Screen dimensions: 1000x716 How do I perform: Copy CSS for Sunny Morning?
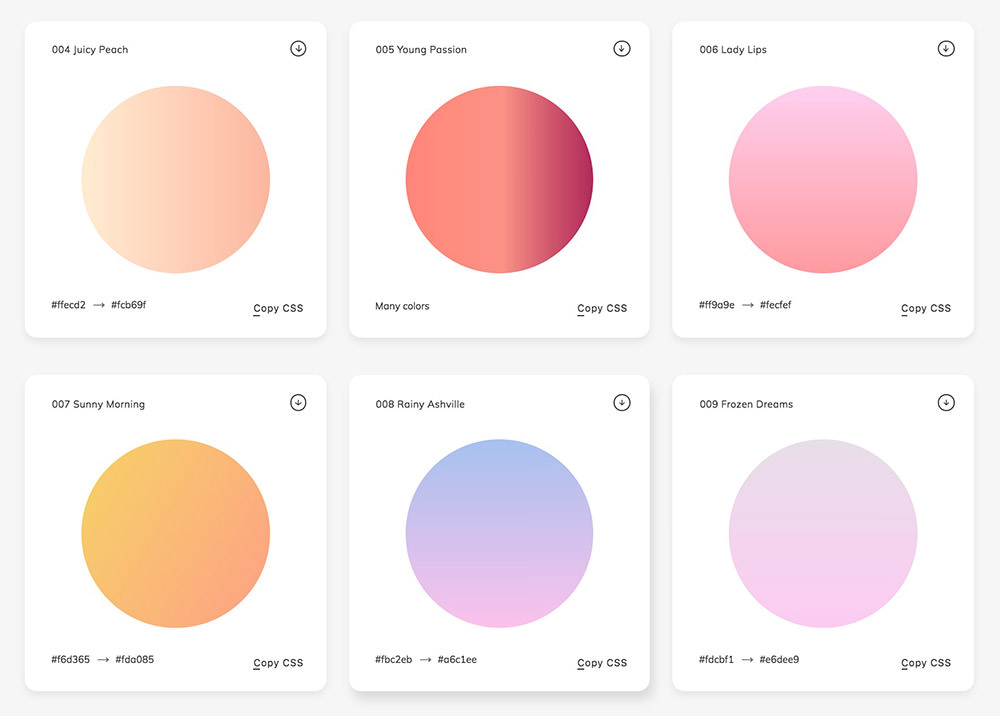(x=278, y=663)
